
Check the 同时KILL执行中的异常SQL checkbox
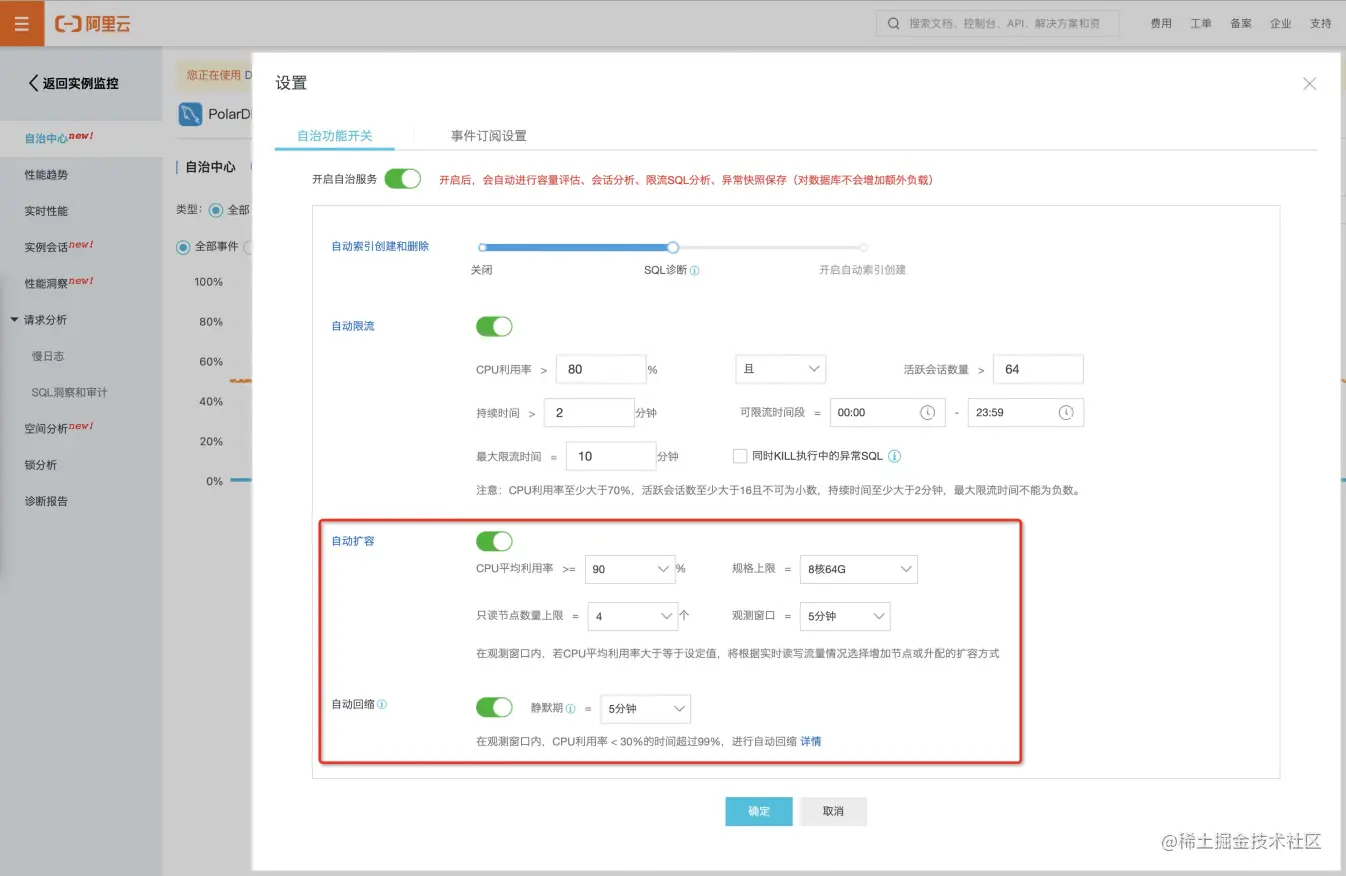(740, 456)
